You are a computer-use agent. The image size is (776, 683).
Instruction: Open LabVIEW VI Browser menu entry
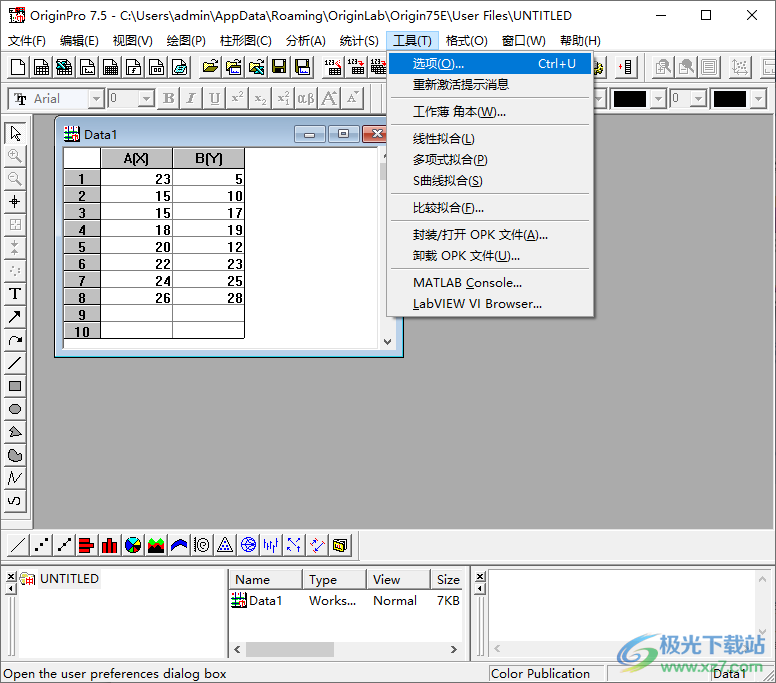click(x=490, y=303)
